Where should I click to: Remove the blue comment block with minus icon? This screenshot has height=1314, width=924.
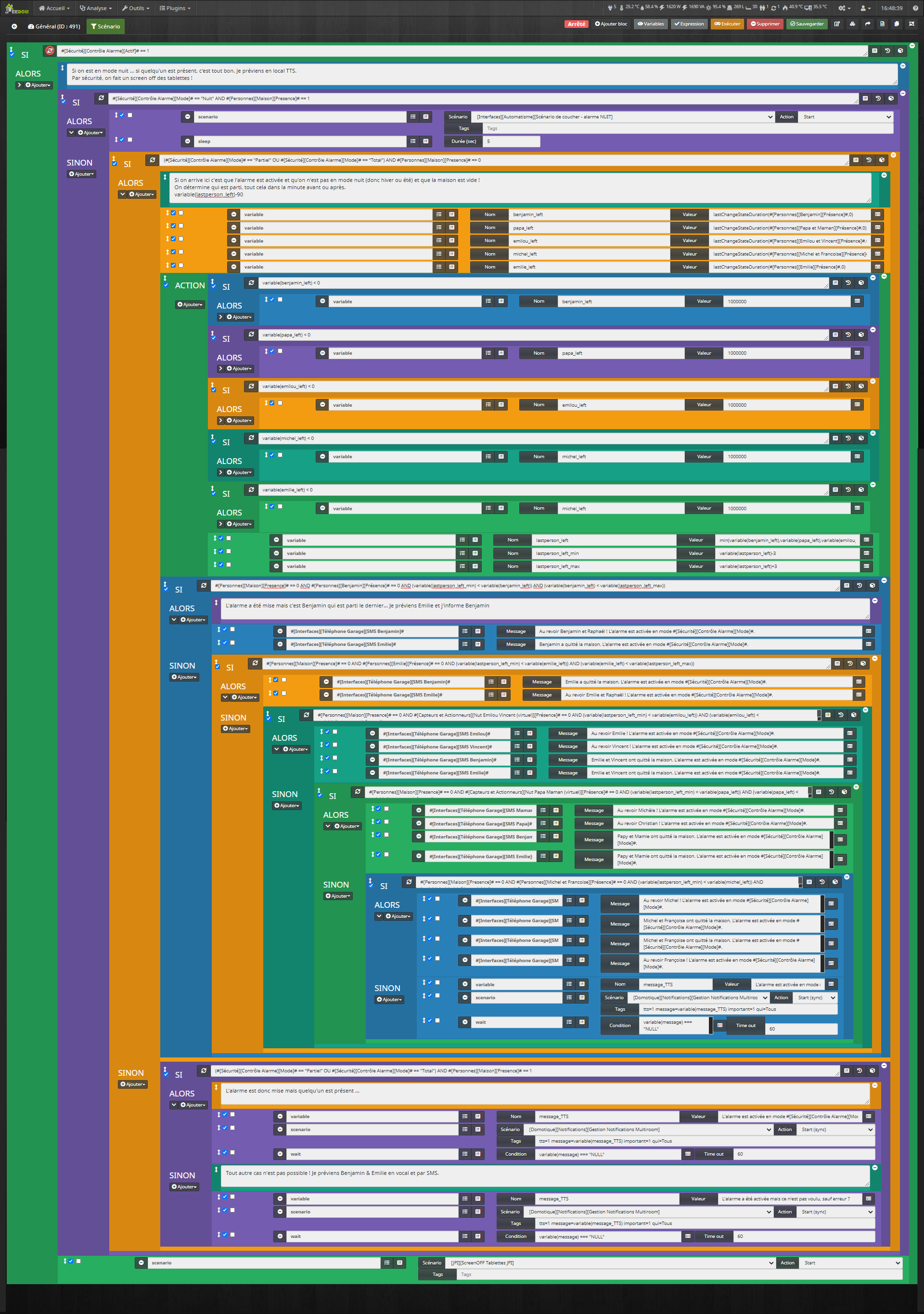coord(903,66)
